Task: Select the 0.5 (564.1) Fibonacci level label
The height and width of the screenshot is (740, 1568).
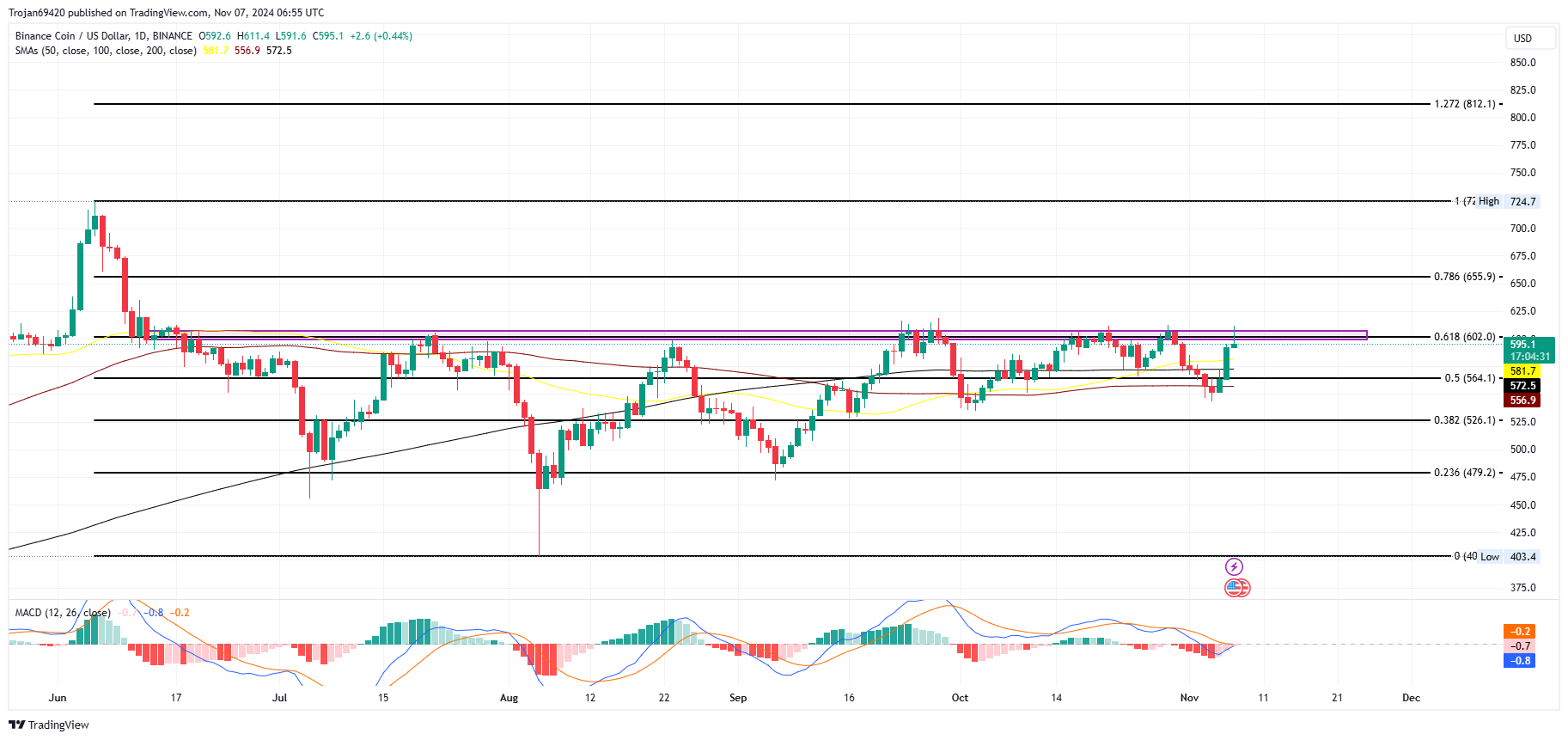Action: point(1469,378)
